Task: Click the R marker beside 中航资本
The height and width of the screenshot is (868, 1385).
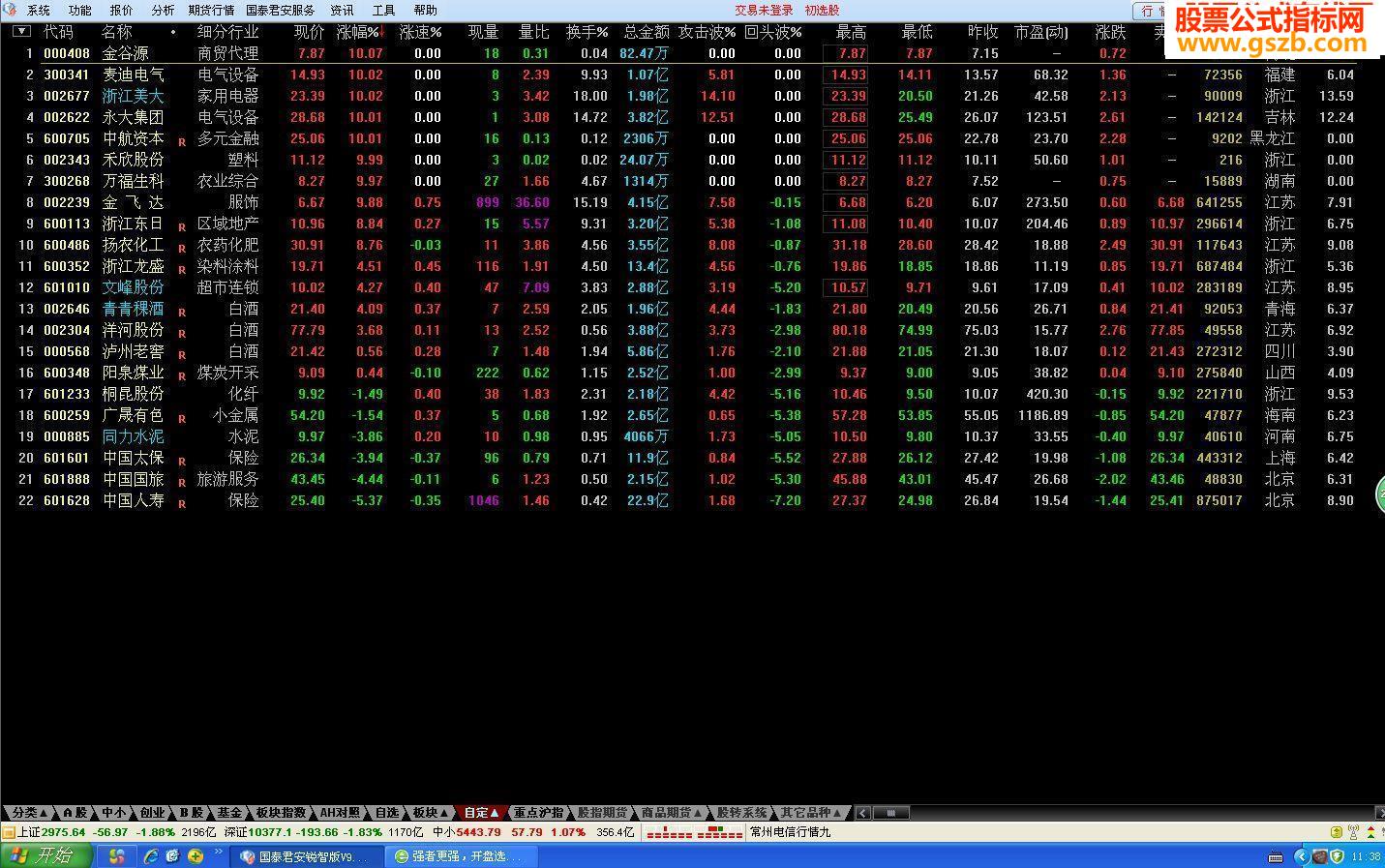Action: pos(181,142)
